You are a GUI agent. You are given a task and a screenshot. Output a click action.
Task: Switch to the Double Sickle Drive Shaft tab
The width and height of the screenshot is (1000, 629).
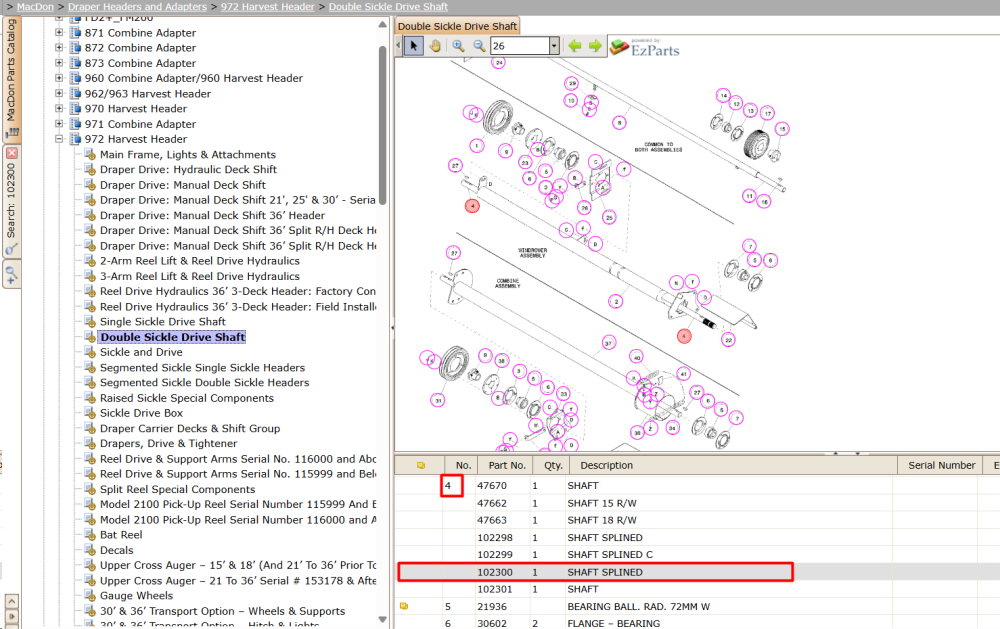(457, 26)
